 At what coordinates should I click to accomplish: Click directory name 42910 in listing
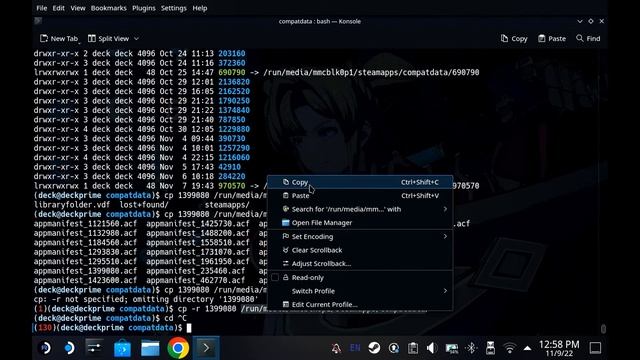click(x=229, y=167)
